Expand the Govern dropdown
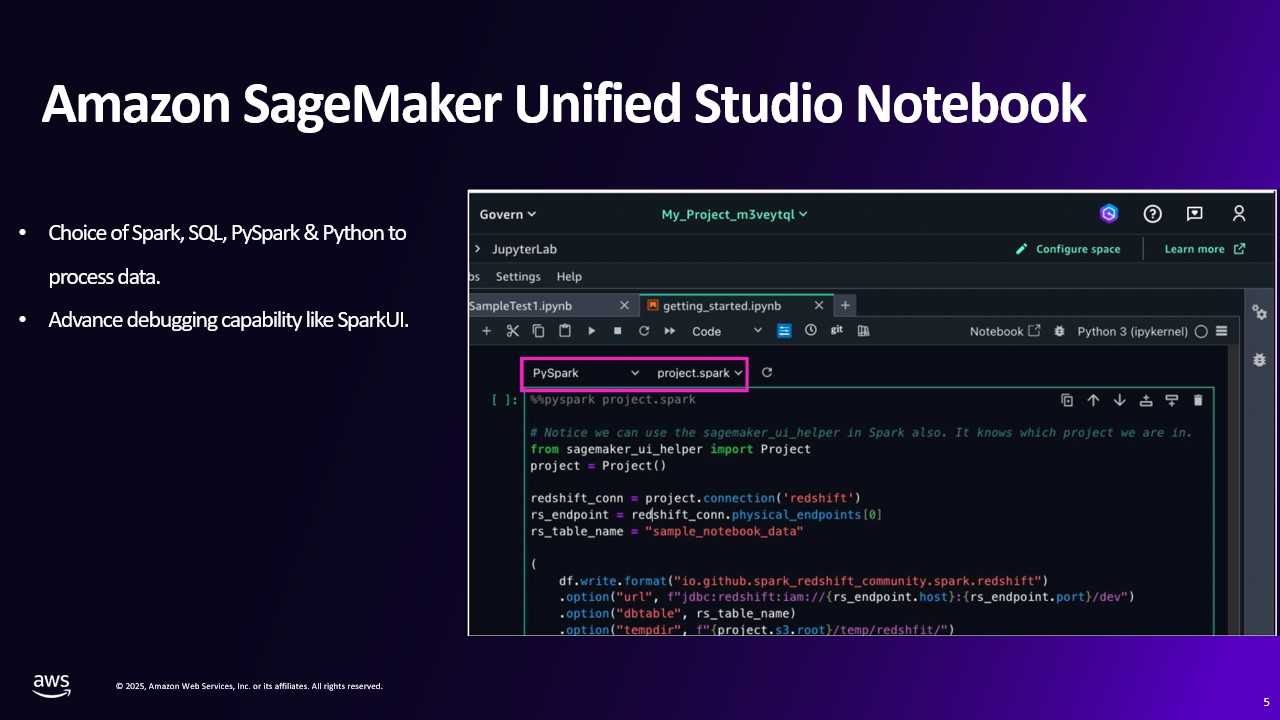The image size is (1280, 720). [508, 214]
